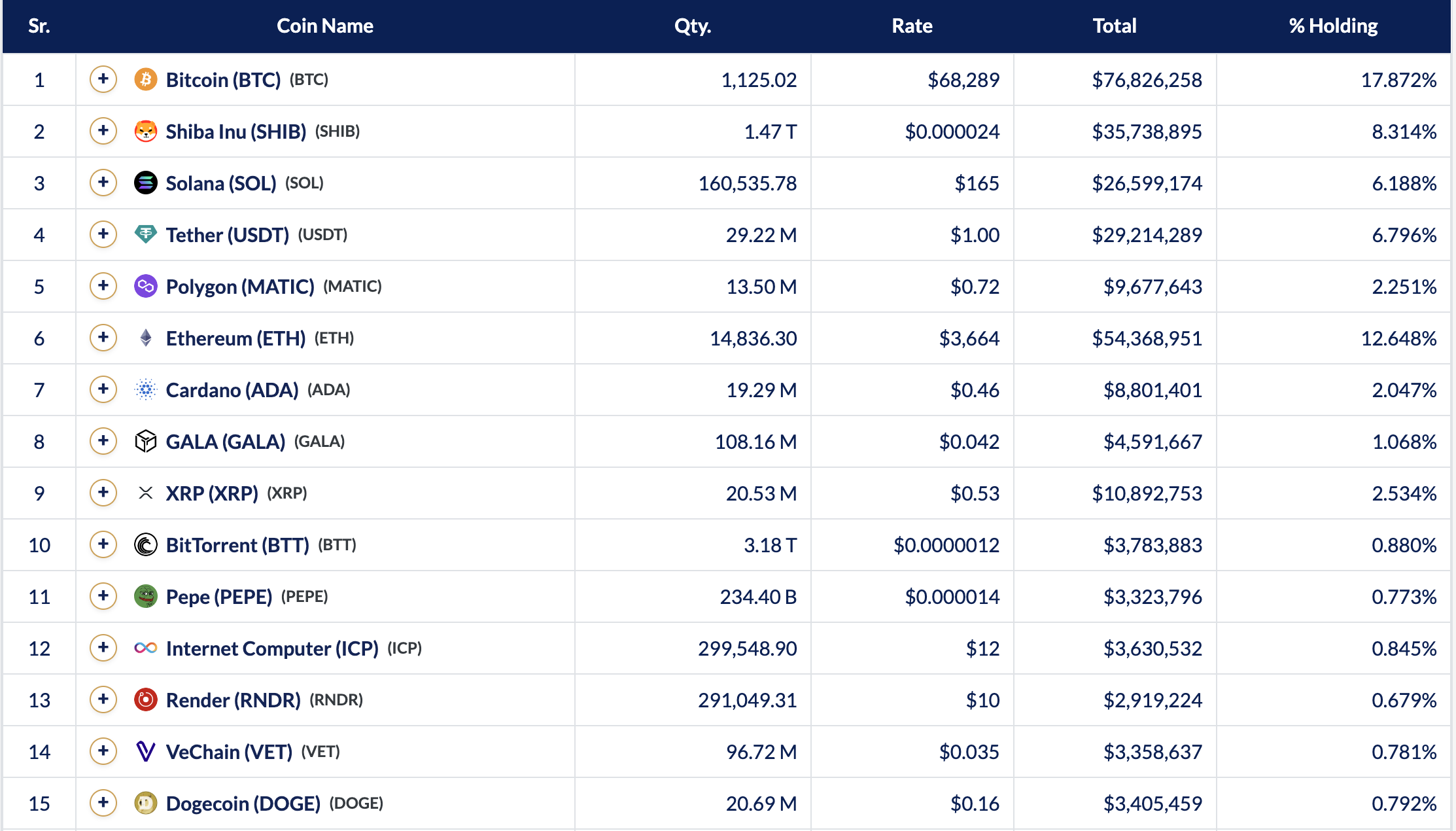Select the Tether holding 6.796%
This screenshot has width=1456, height=831.
pos(1404,235)
